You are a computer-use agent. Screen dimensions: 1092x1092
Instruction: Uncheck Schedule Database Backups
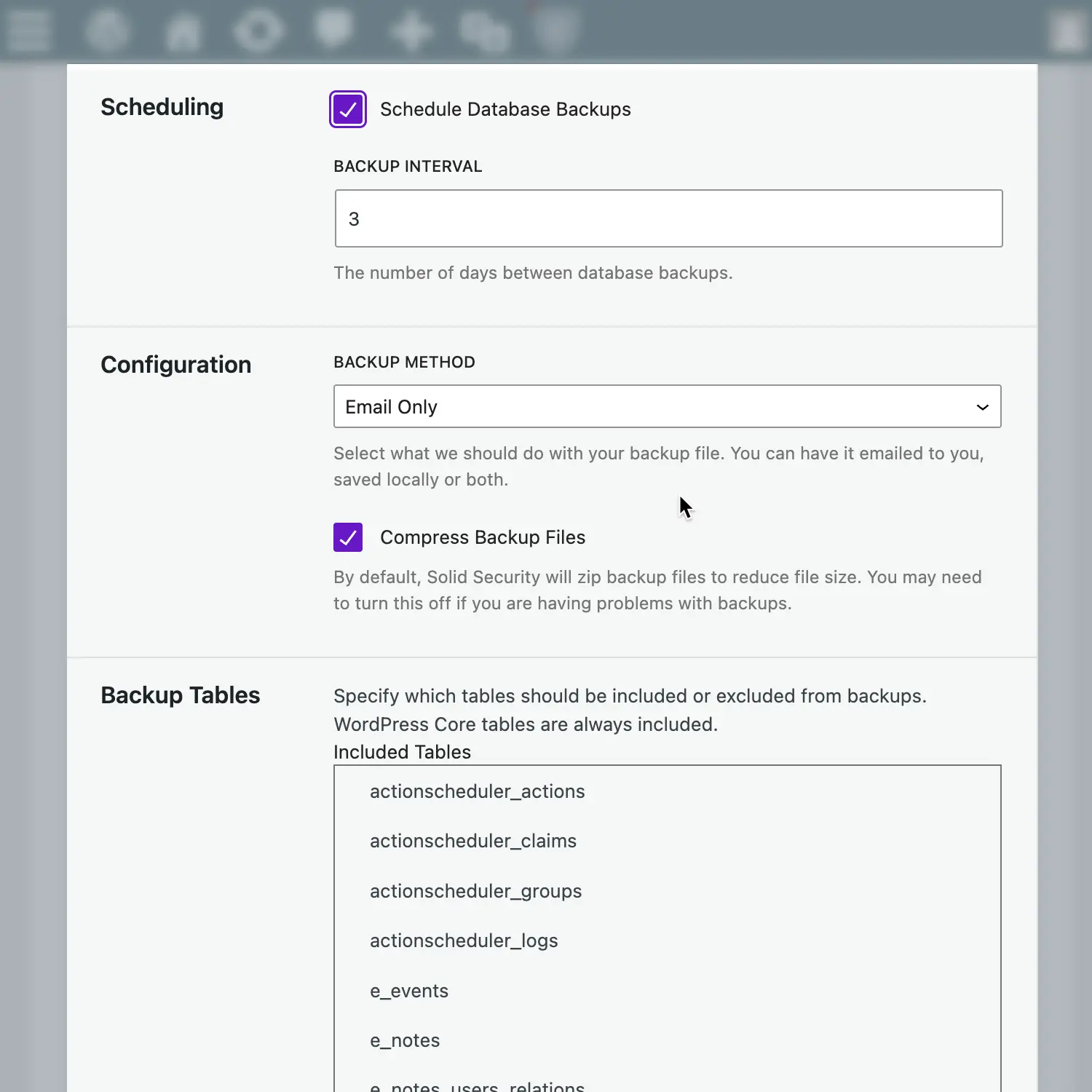point(348,109)
